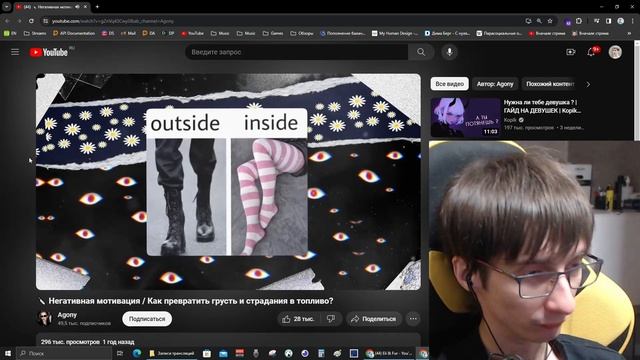
Task: Open the browser extensions puzzle icon
Action: point(579,21)
